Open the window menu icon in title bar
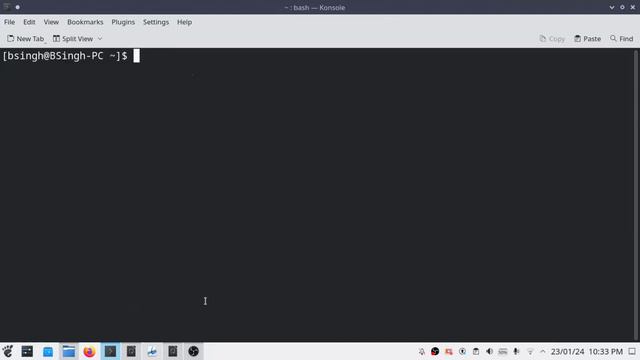Screen dimensions: 640x360 coord(6,7)
